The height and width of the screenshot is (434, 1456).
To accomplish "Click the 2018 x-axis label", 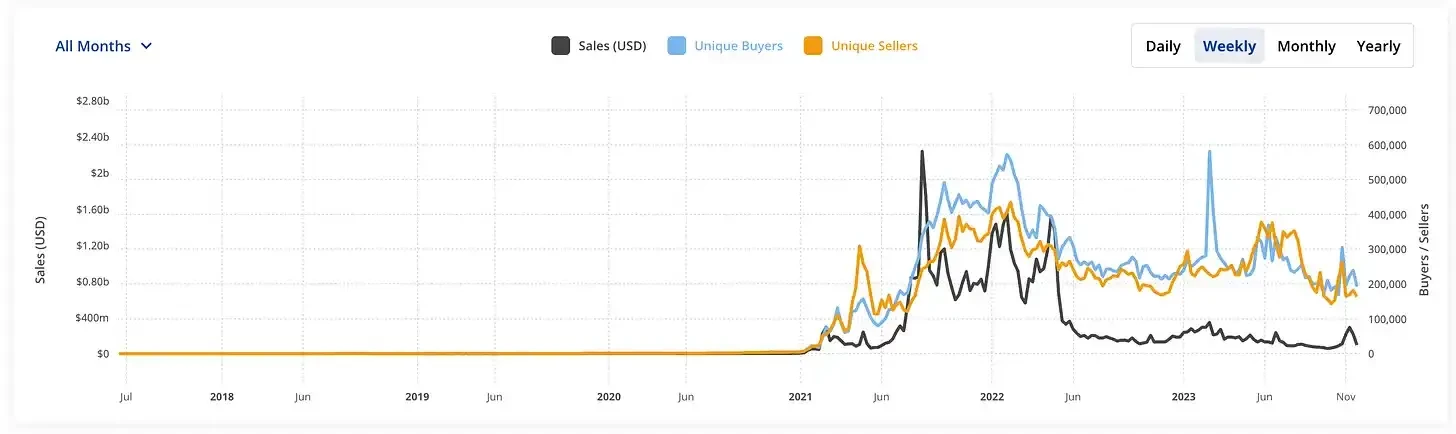I will tap(222, 396).
